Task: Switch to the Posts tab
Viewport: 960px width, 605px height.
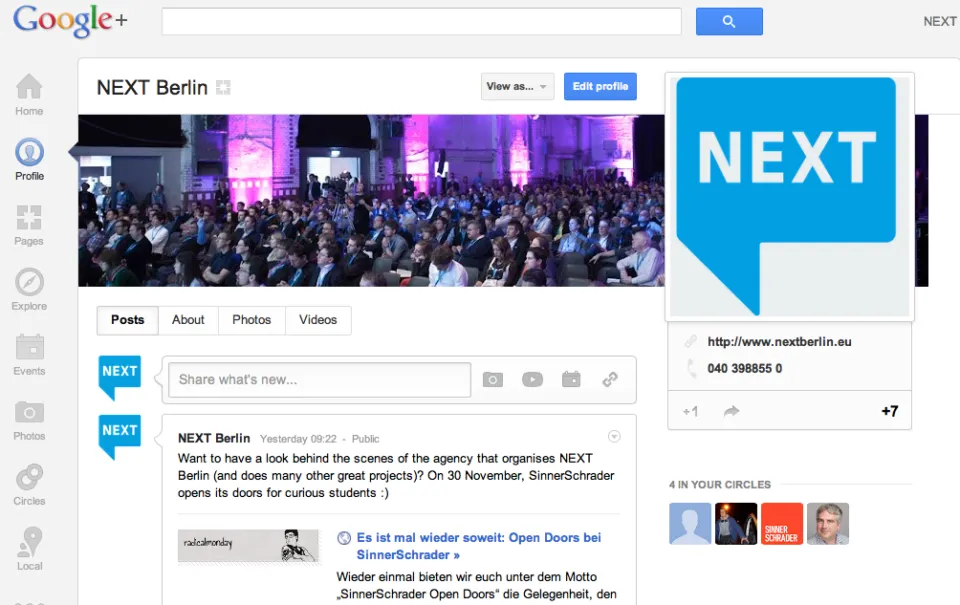Action: pos(127,320)
